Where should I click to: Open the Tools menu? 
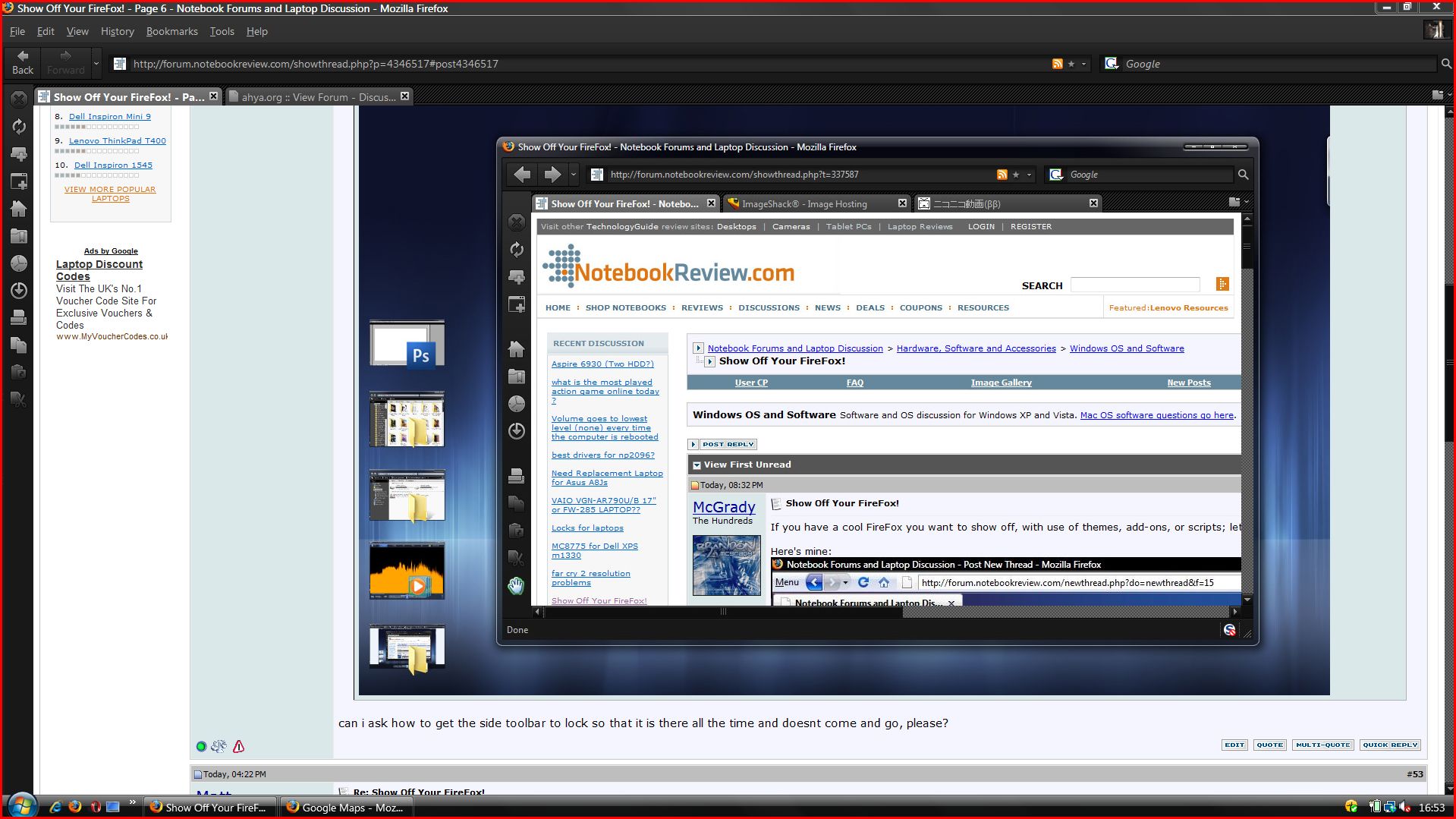tap(222, 31)
